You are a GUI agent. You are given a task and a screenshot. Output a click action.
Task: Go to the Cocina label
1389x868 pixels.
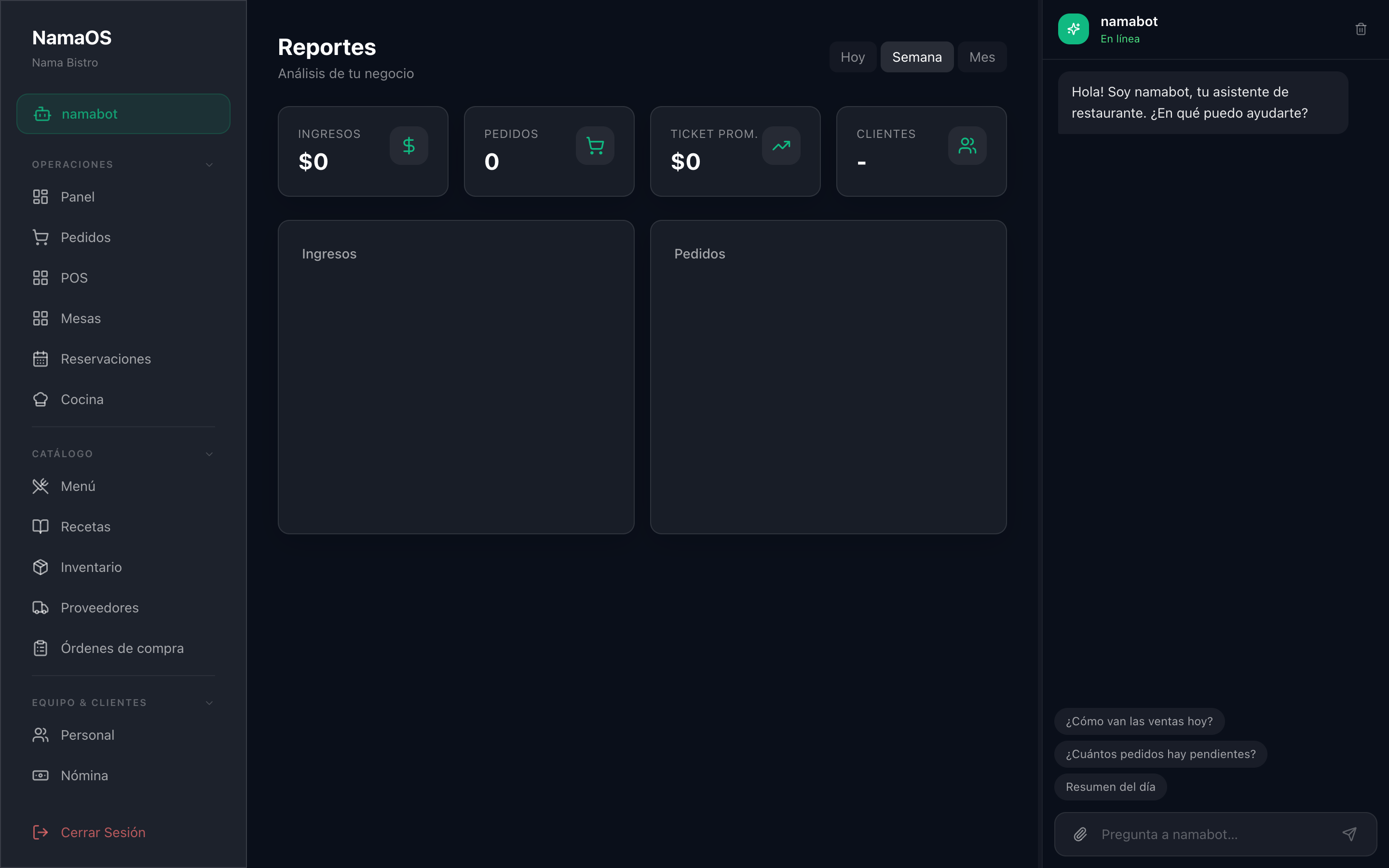pyautogui.click(x=82, y=400)
